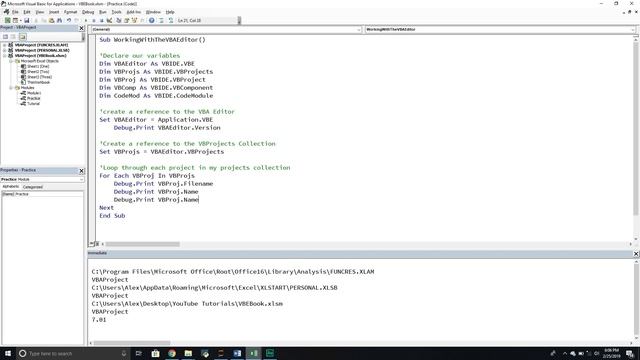The width and height of the screenshot is (640, 360).
Task: Select Module1 in Modules folder
Action: 33,93
